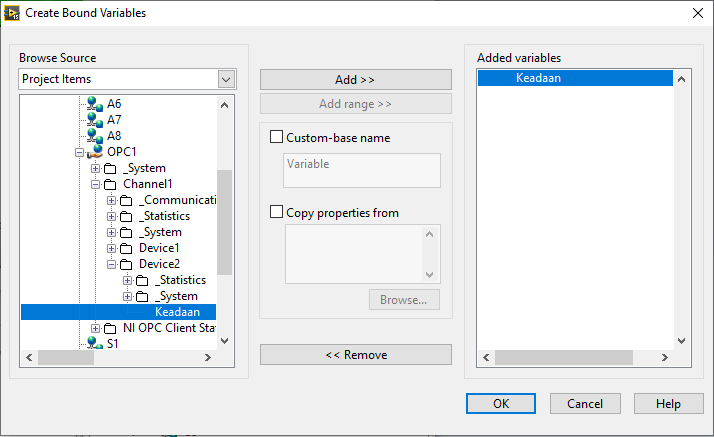Select the A7 tree item label
Viewport: 714px width, 437px height.
tap(114, 120)
